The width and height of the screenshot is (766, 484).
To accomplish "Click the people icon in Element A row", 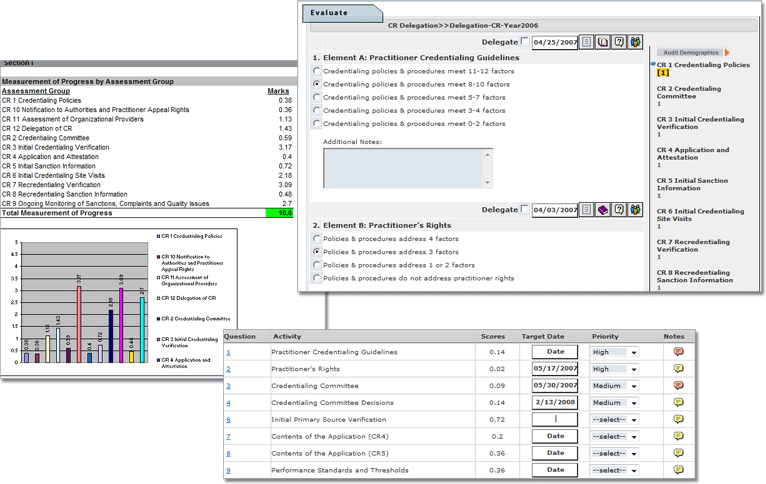I will click(x=636, y=42).
